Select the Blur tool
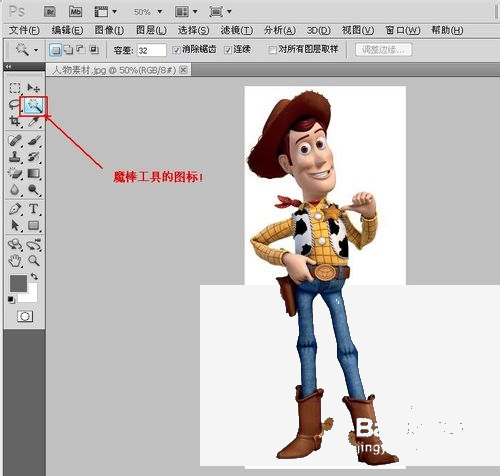Viewport: 500px width, 476px height. click(x=15, y=190)
